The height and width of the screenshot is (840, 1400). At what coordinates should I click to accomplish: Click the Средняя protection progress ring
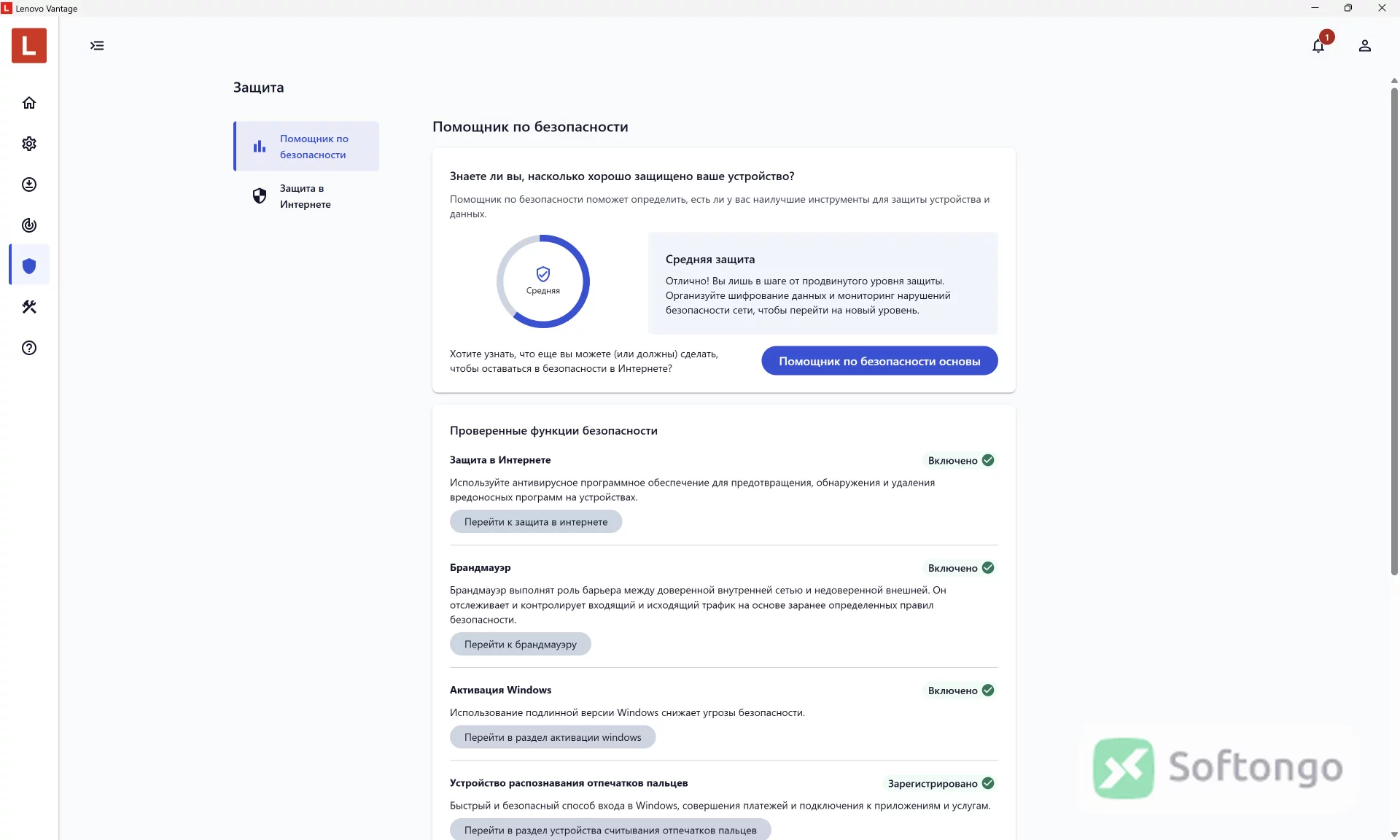click(x=543, y=281)
